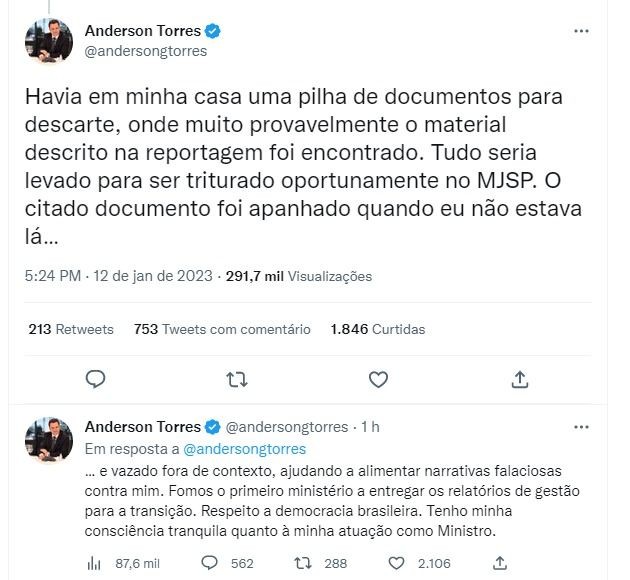Open the three-dot menu of main tweet
The width and height of the screenshot is (630, 580).
[581, 31]
